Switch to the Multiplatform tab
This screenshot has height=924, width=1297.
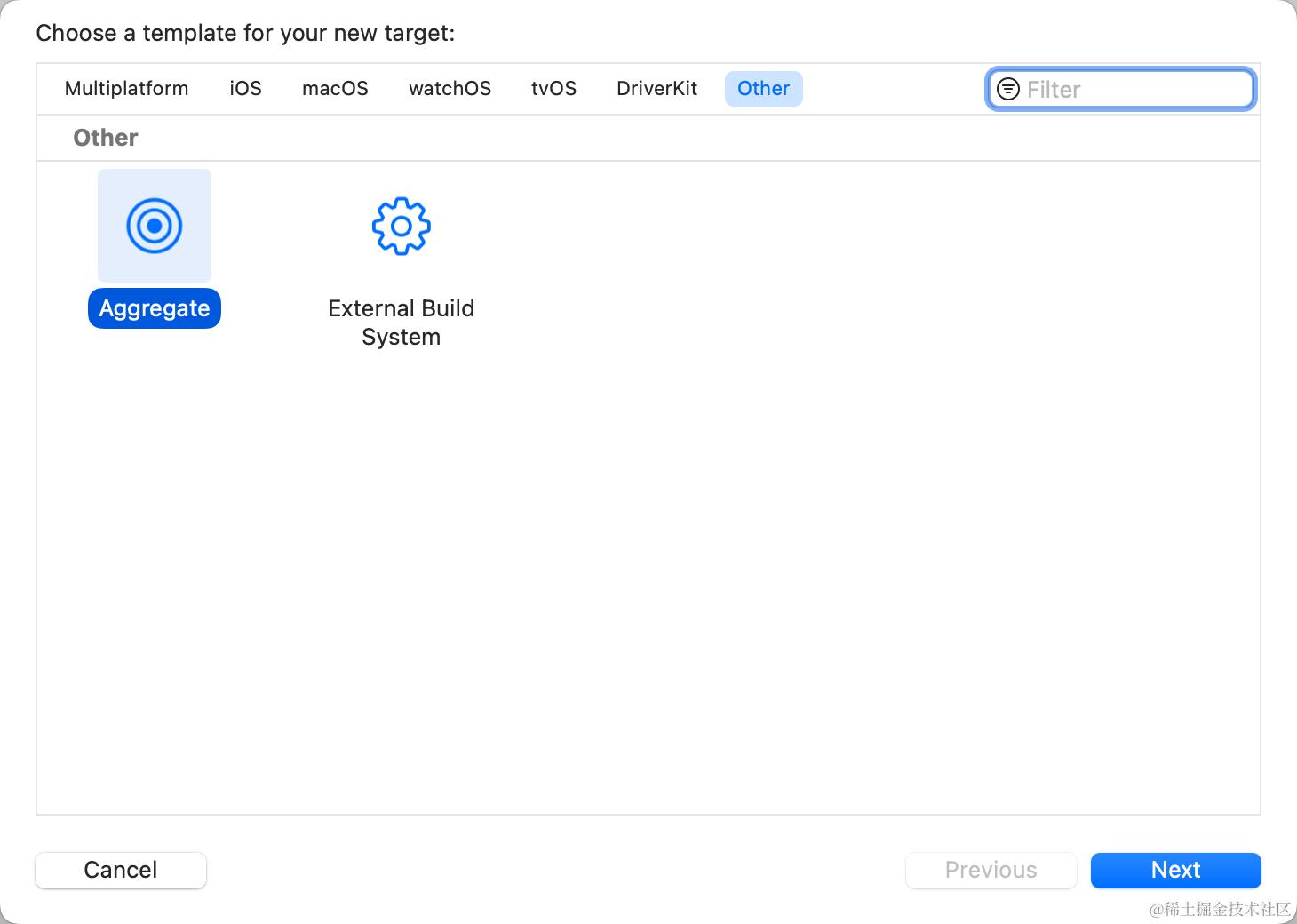tap(126, 89)
